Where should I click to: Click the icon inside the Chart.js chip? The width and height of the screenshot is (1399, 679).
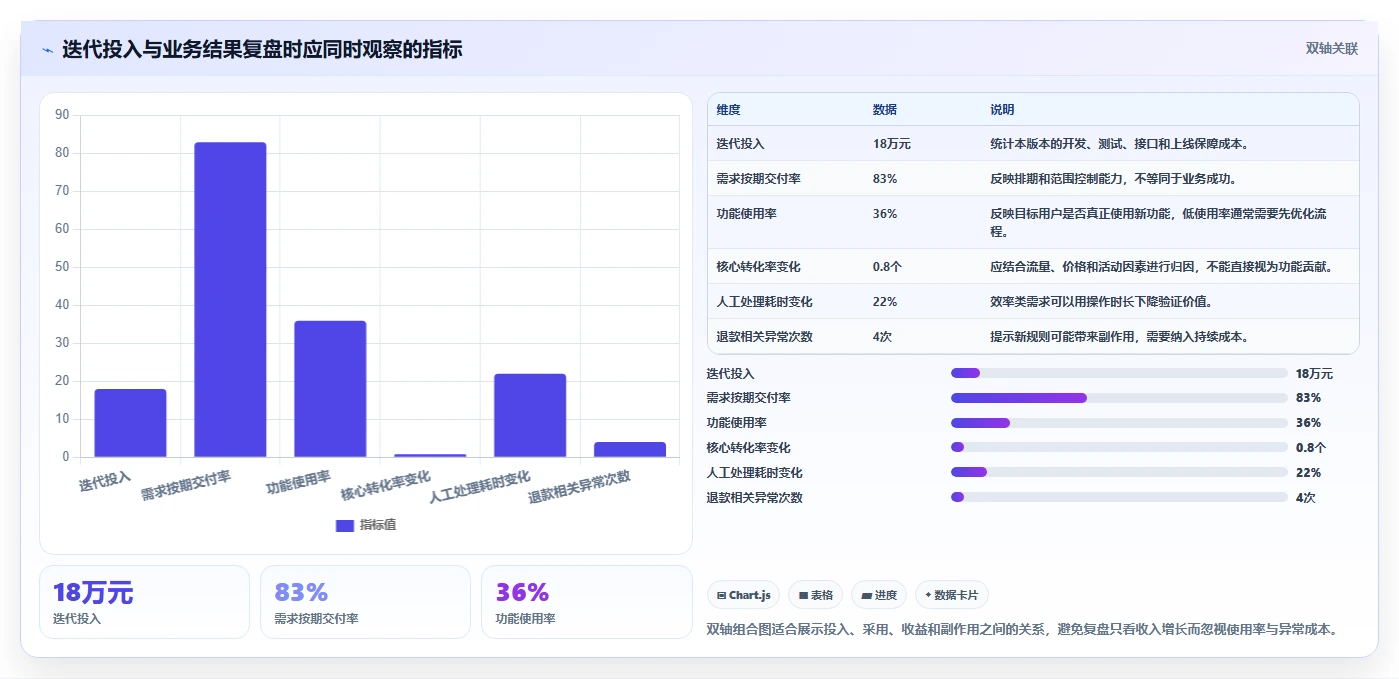[x=721, y=595]
